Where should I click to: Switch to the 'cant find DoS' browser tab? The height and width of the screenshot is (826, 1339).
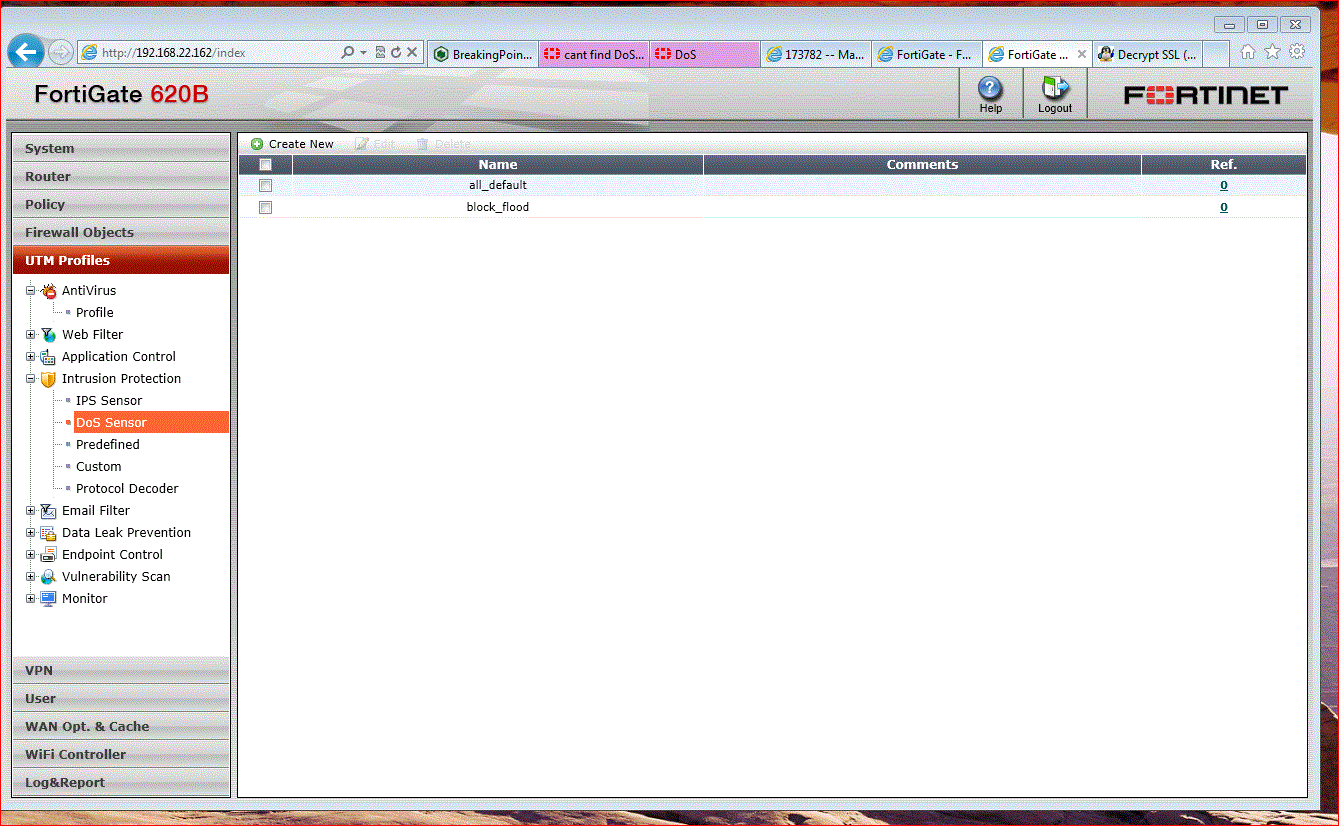[x=594, y=54]
